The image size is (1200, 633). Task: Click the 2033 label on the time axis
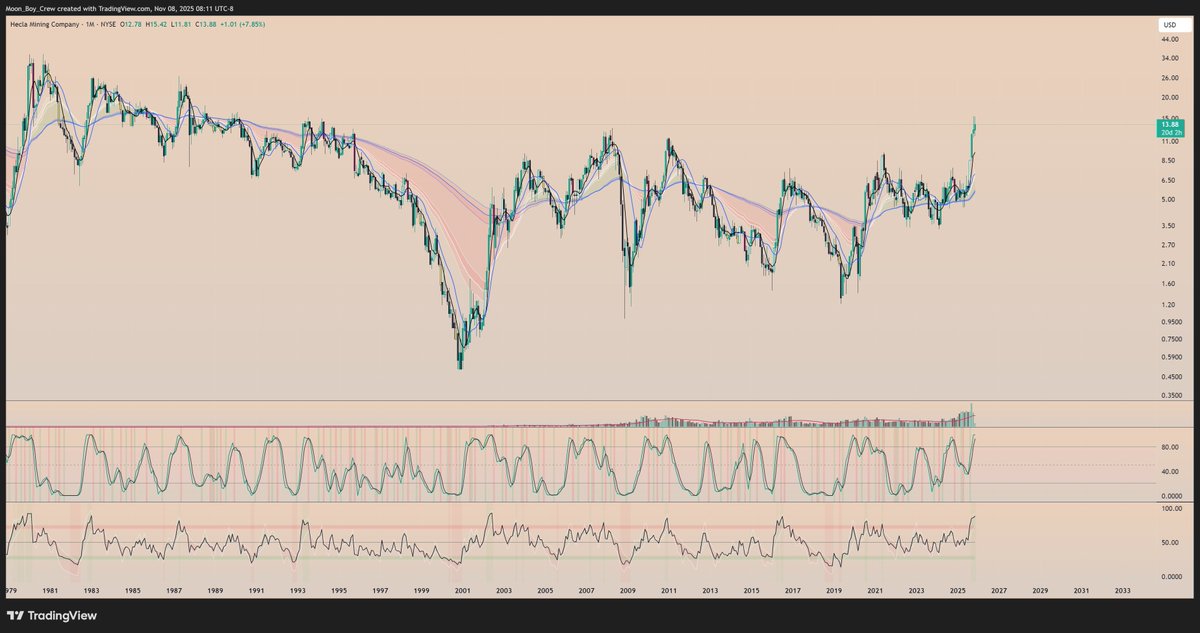[1122, 591]
